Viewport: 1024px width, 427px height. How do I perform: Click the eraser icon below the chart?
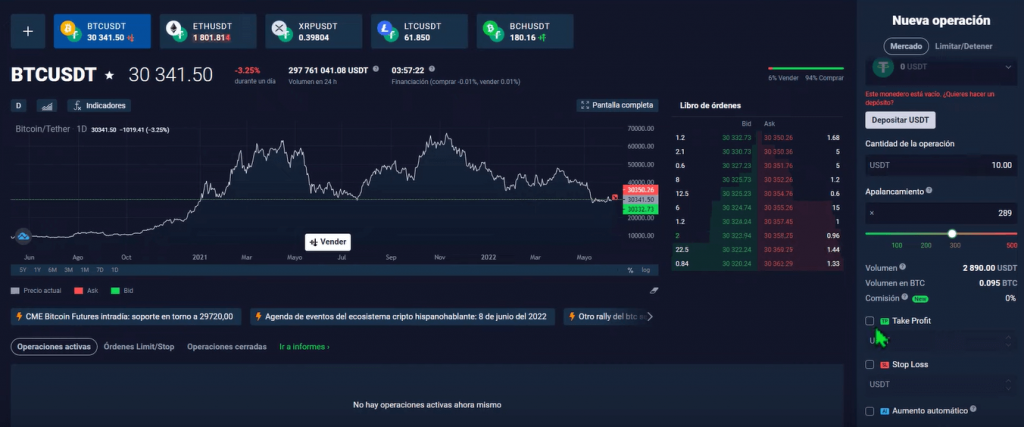654,290
